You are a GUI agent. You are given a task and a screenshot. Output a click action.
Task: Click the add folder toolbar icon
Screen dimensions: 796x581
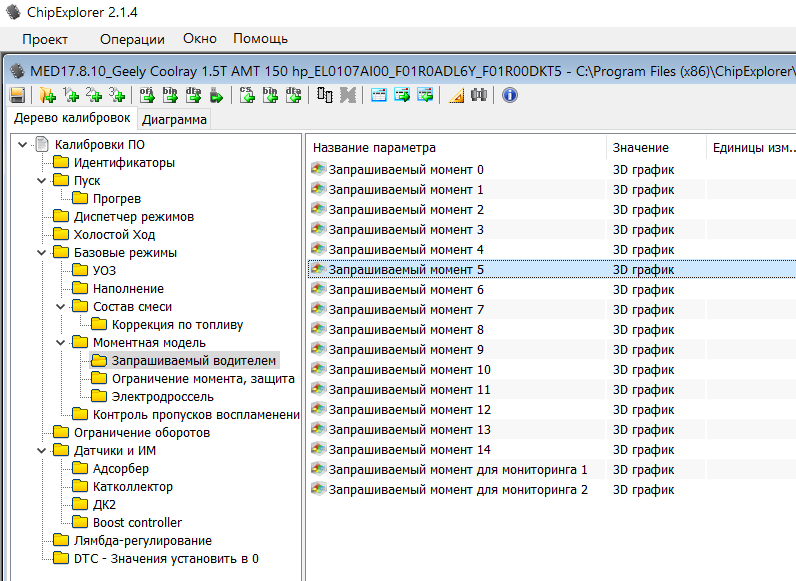point(46,95)
